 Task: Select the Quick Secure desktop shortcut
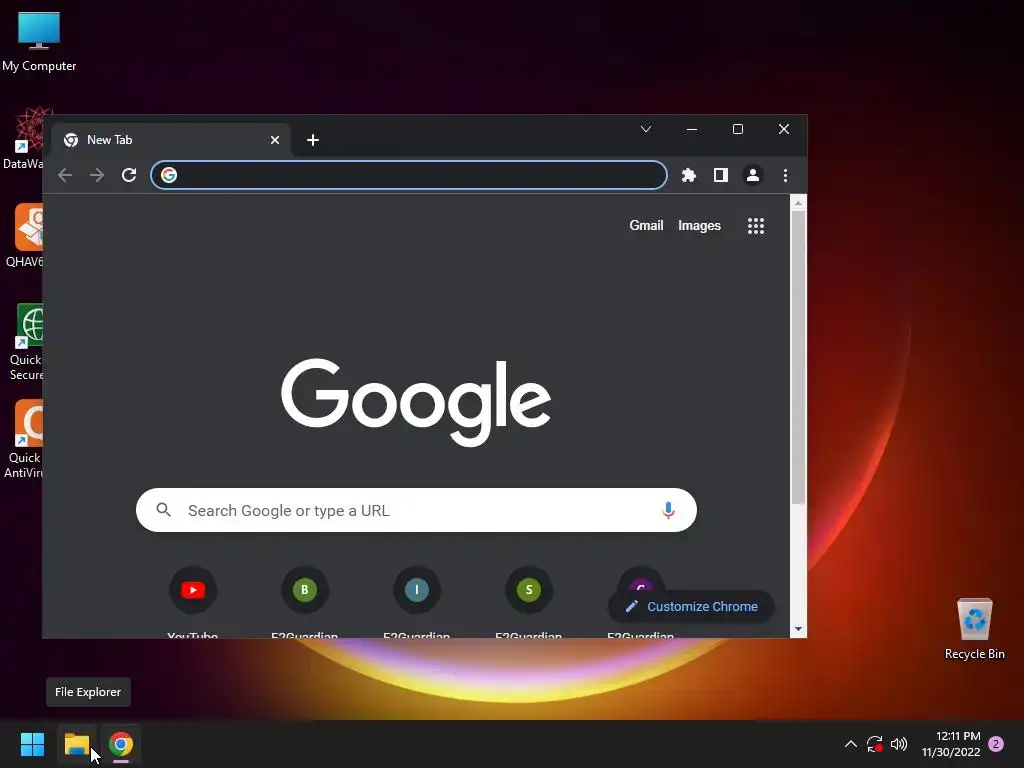click(x=25, y=342)
